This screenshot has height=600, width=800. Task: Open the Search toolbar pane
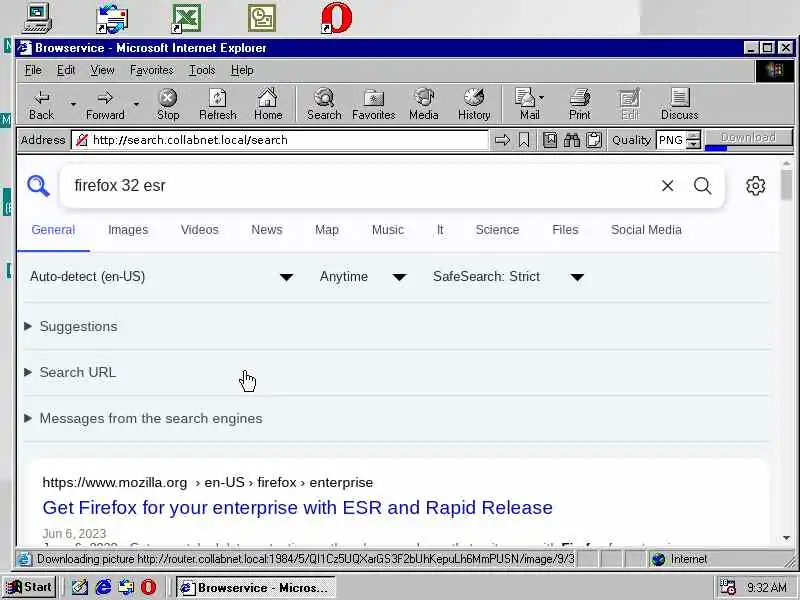click(x=324, y=105)
